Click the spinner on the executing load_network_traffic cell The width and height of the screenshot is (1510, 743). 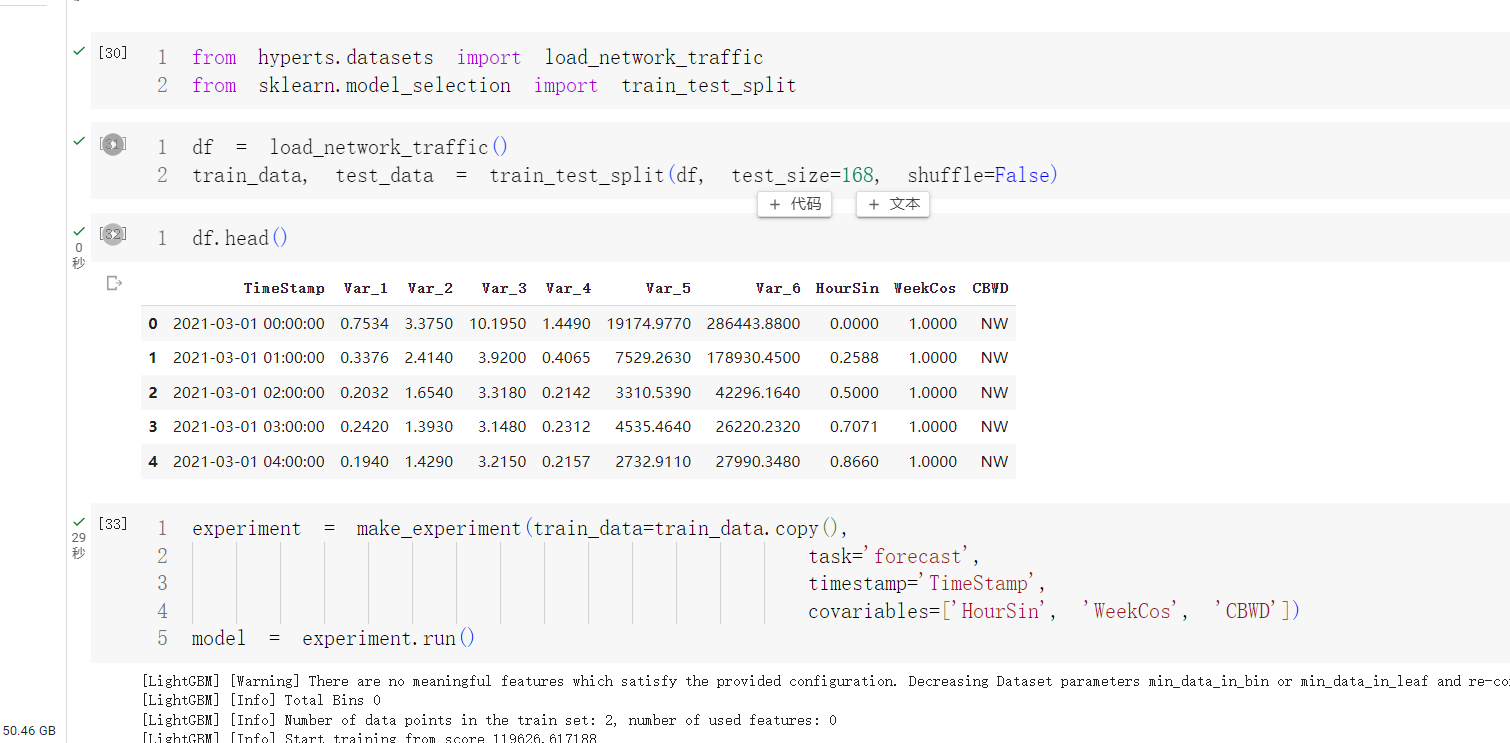pos(113,144)
